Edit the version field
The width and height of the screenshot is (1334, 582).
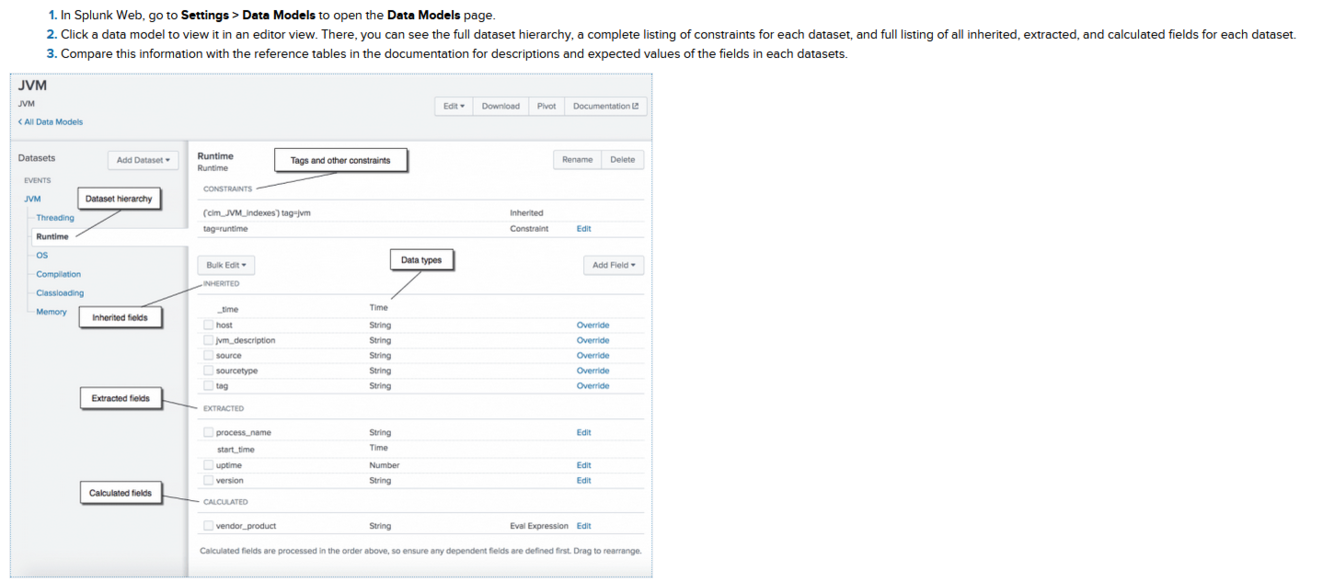click(x=584, y=480)
